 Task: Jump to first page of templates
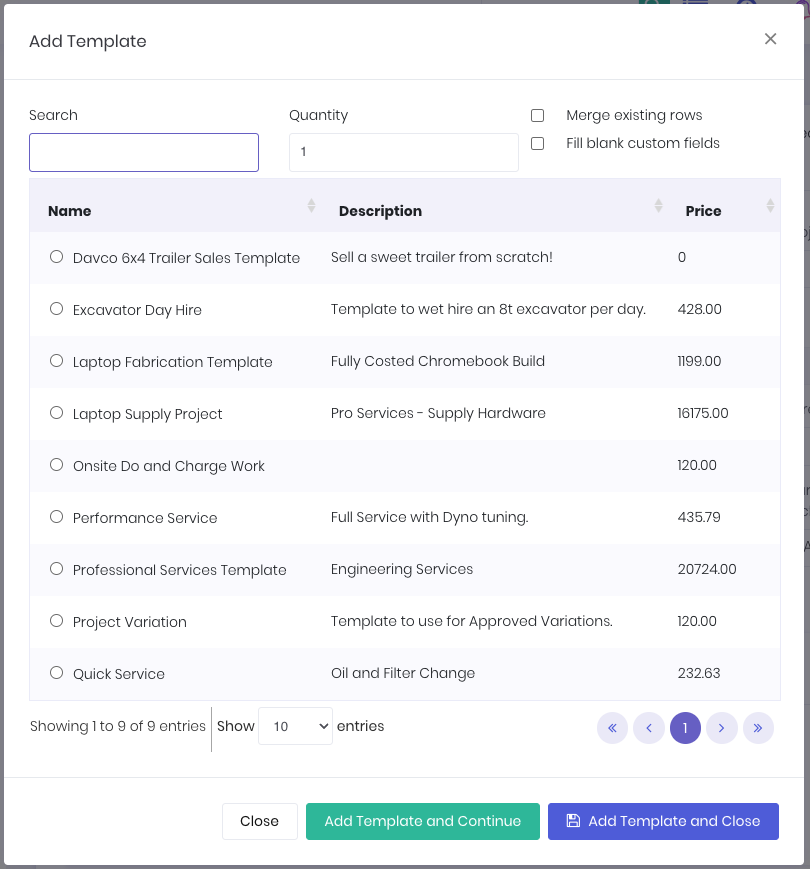612,728
